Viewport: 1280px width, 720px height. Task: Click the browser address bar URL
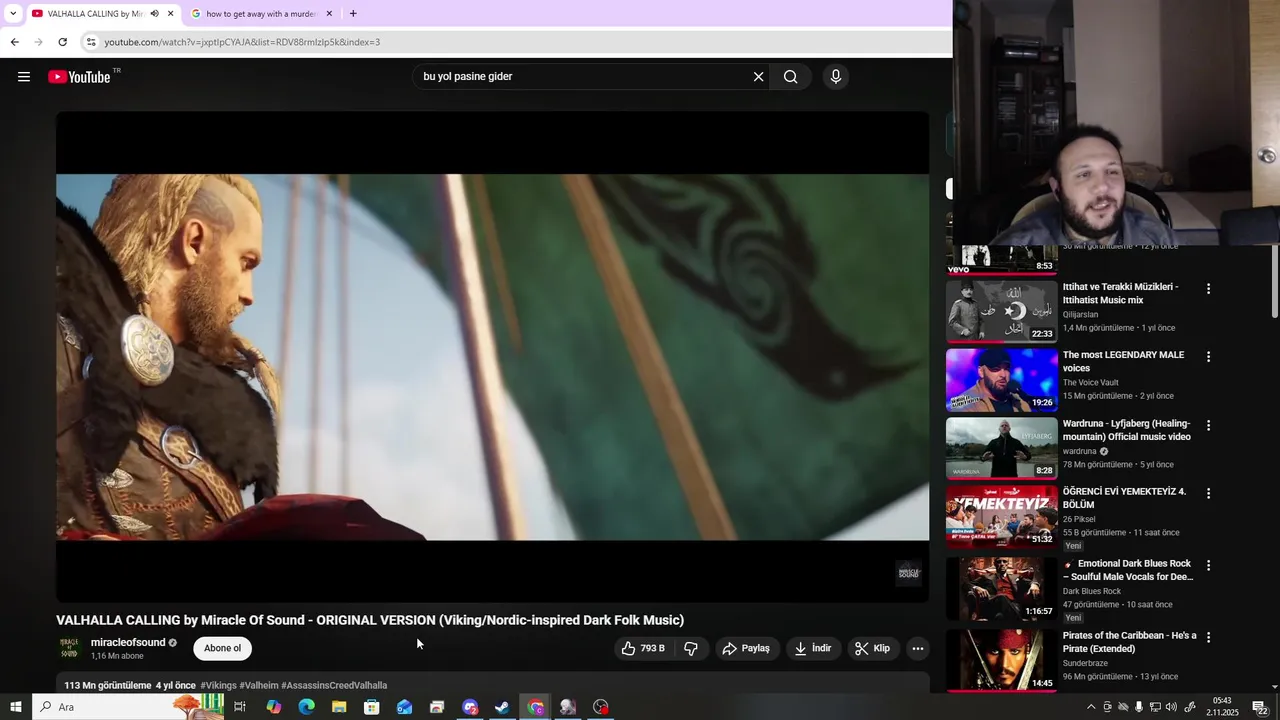click(x=242, y=42)
